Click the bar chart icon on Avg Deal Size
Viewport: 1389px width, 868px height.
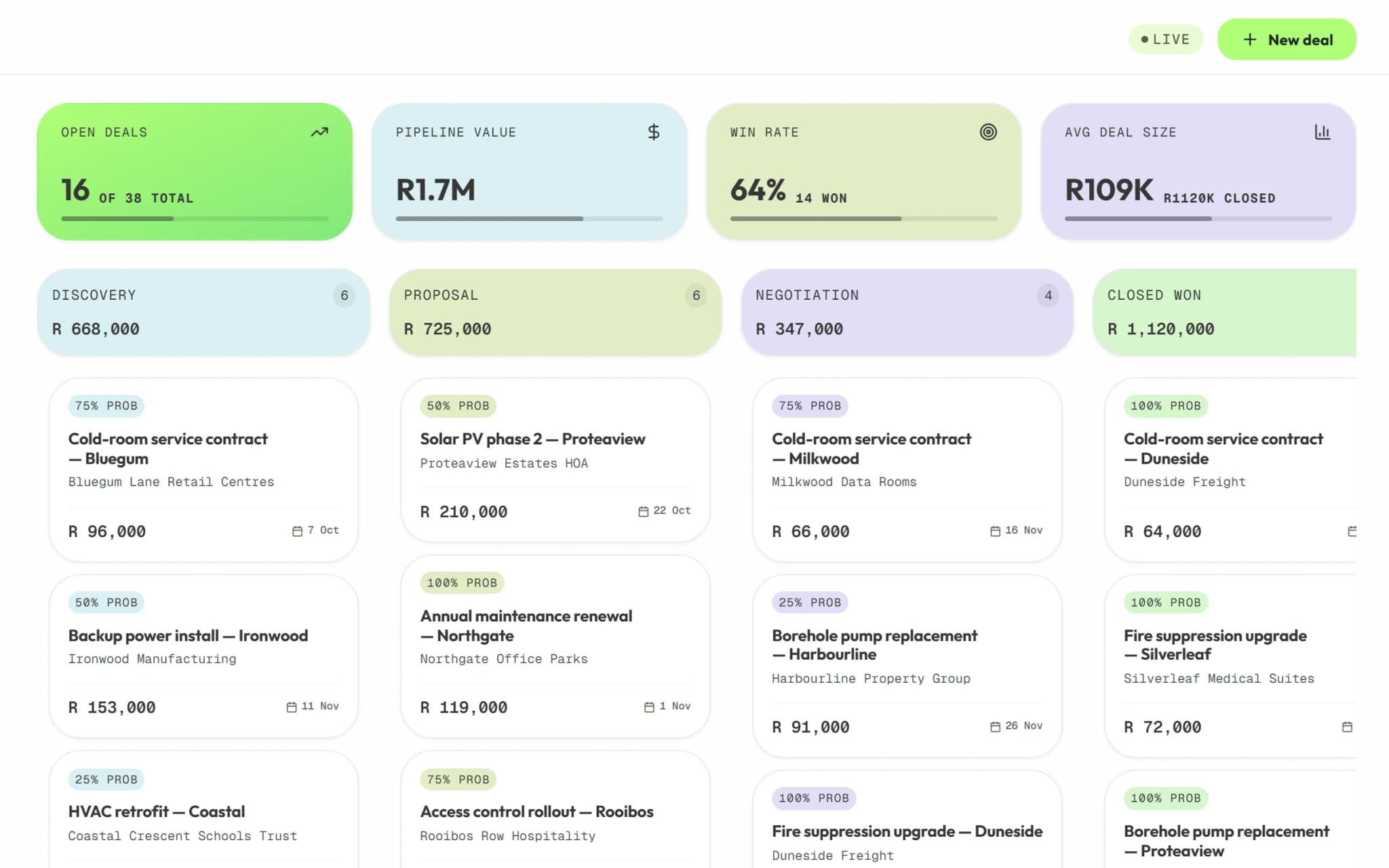[x=1323, y=132]
